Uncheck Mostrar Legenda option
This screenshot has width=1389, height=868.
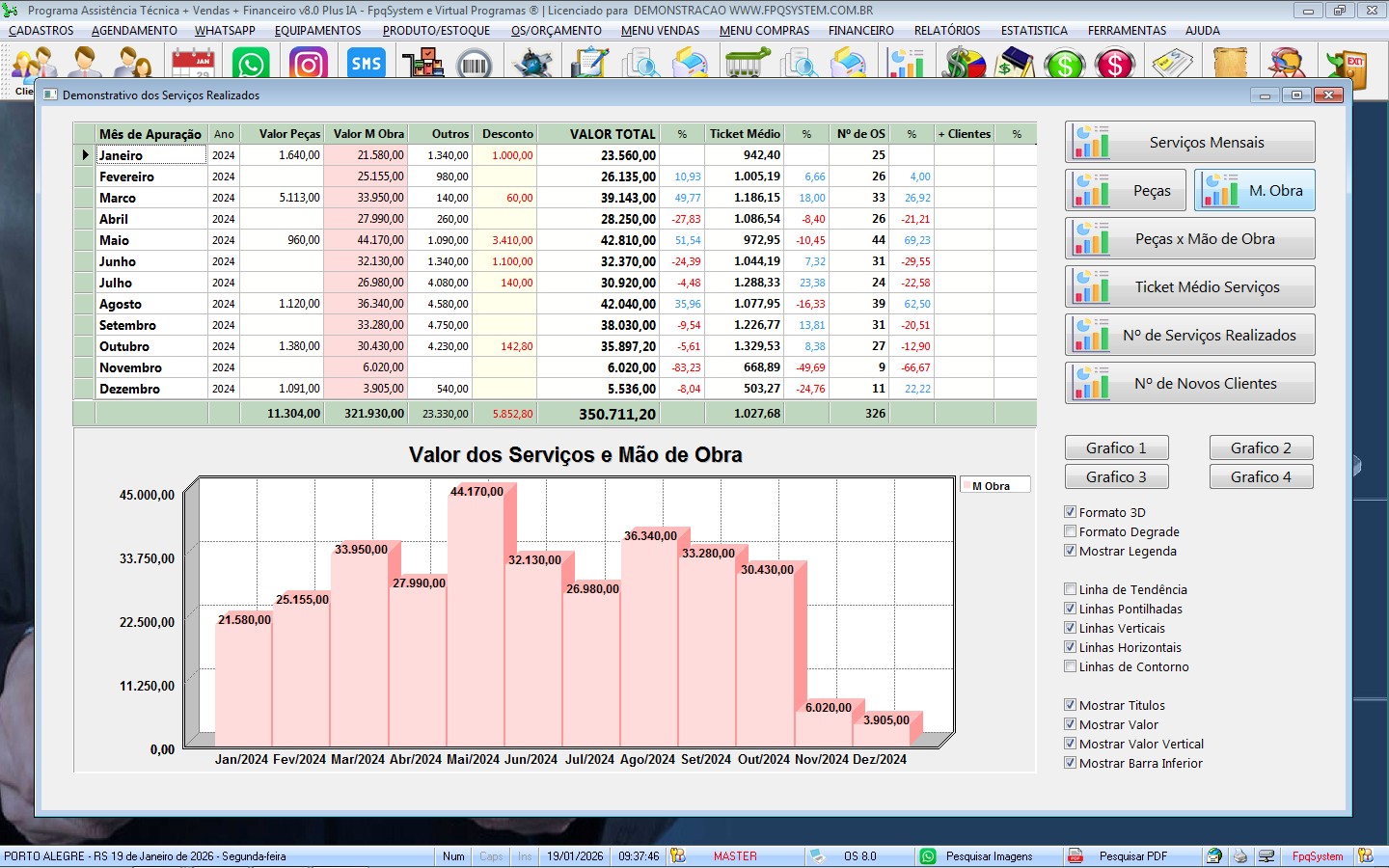click(1070, 551)
